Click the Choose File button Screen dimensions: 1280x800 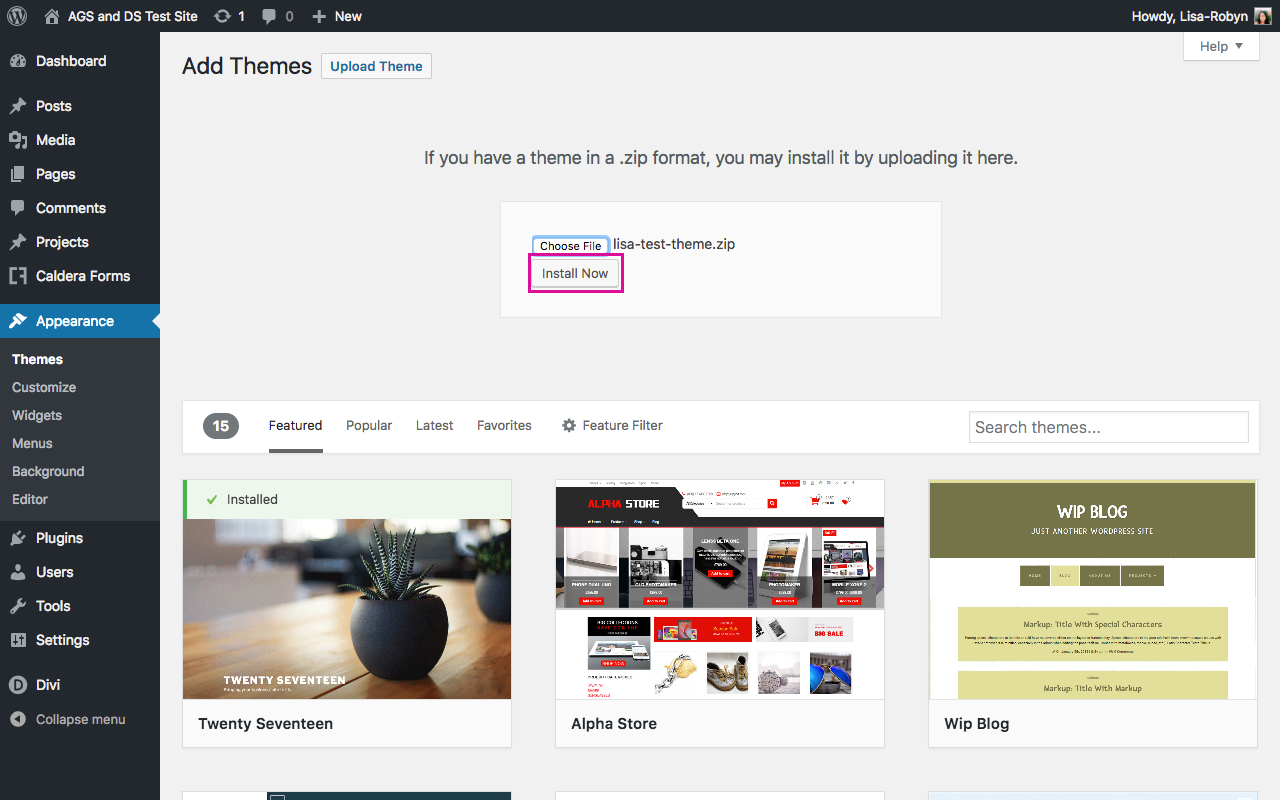[x=570, y=245]
